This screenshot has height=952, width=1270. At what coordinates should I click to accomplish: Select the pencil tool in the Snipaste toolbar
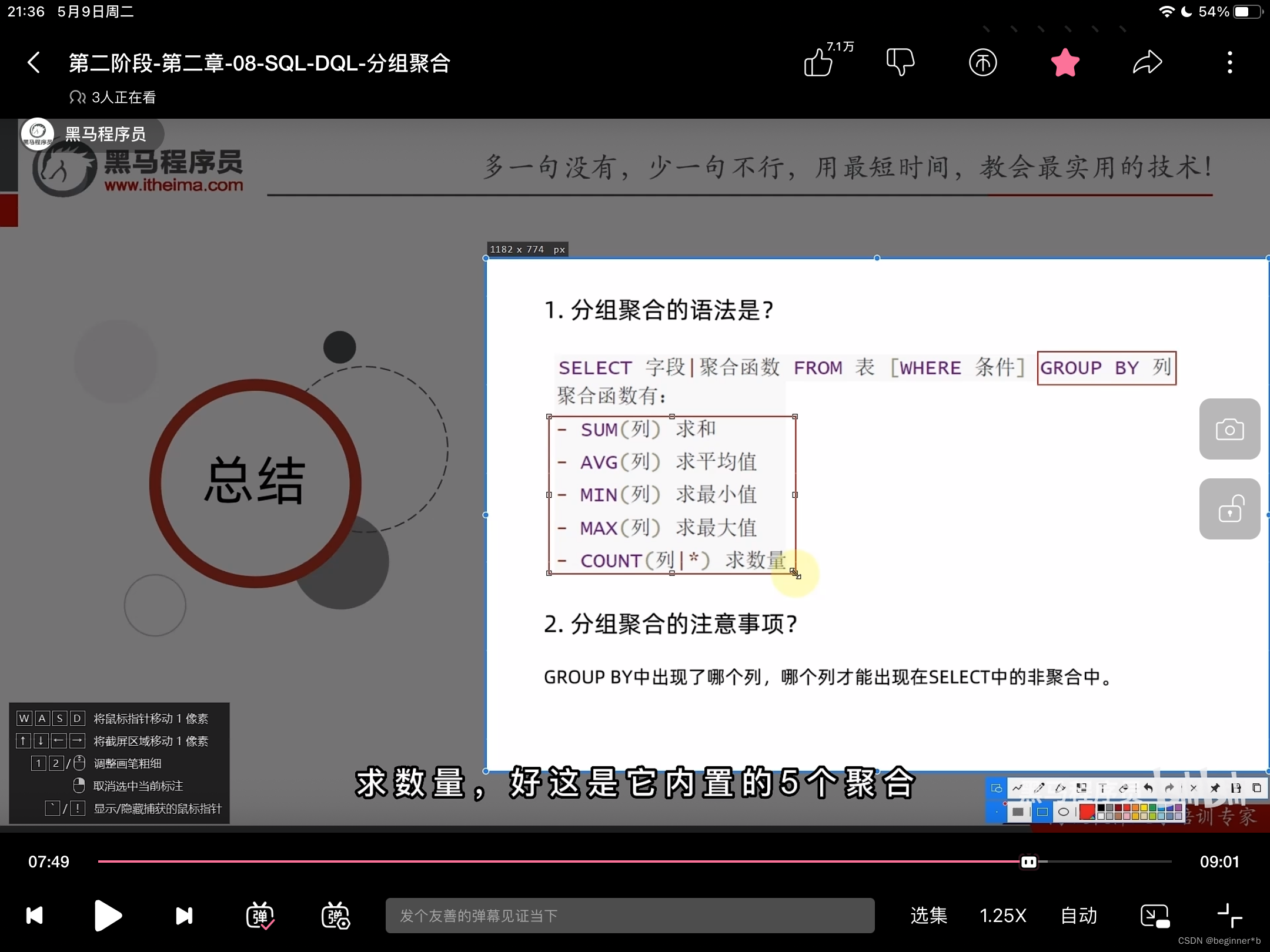pyautogui.click(x=1039, y=788)
